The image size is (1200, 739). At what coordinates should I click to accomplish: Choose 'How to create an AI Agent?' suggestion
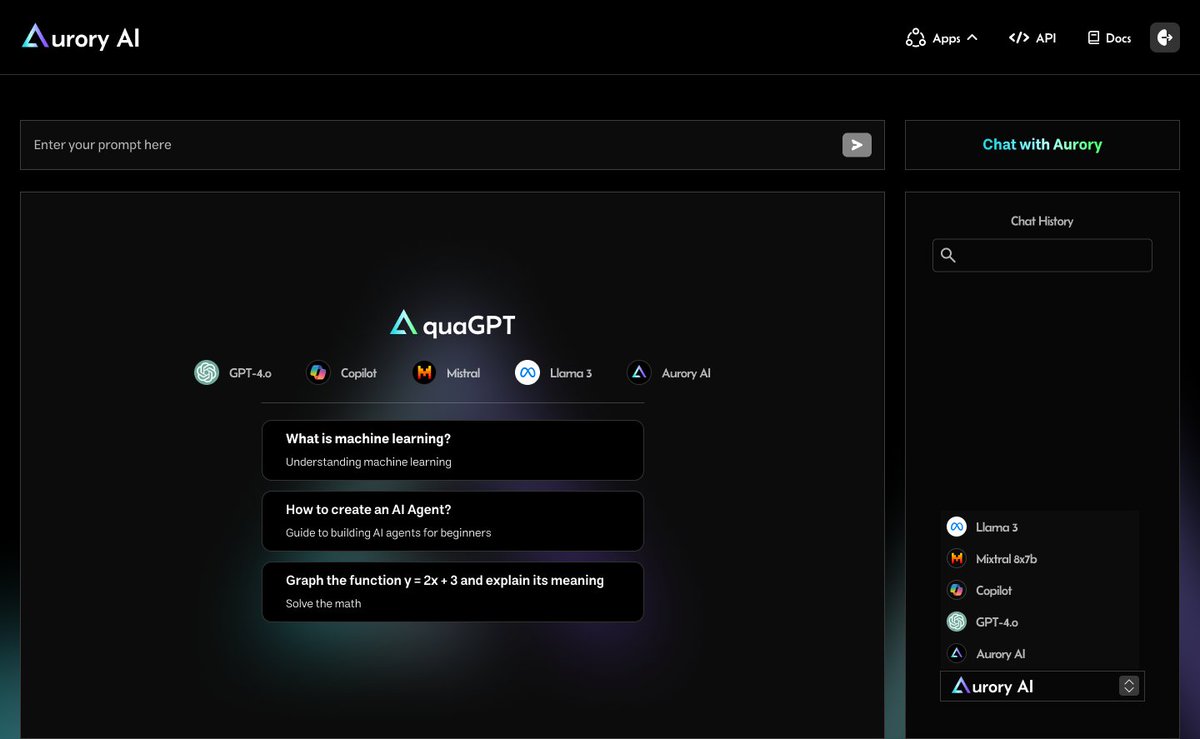point(452,521)
